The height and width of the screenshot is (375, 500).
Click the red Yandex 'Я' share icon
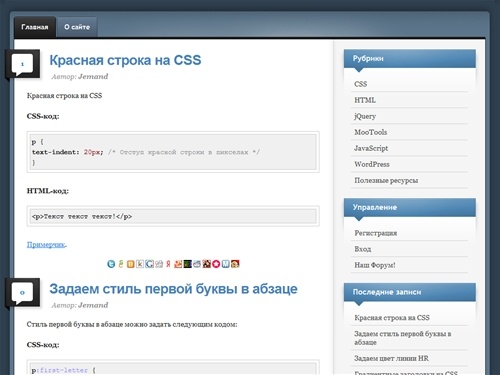tap(168, 264)
